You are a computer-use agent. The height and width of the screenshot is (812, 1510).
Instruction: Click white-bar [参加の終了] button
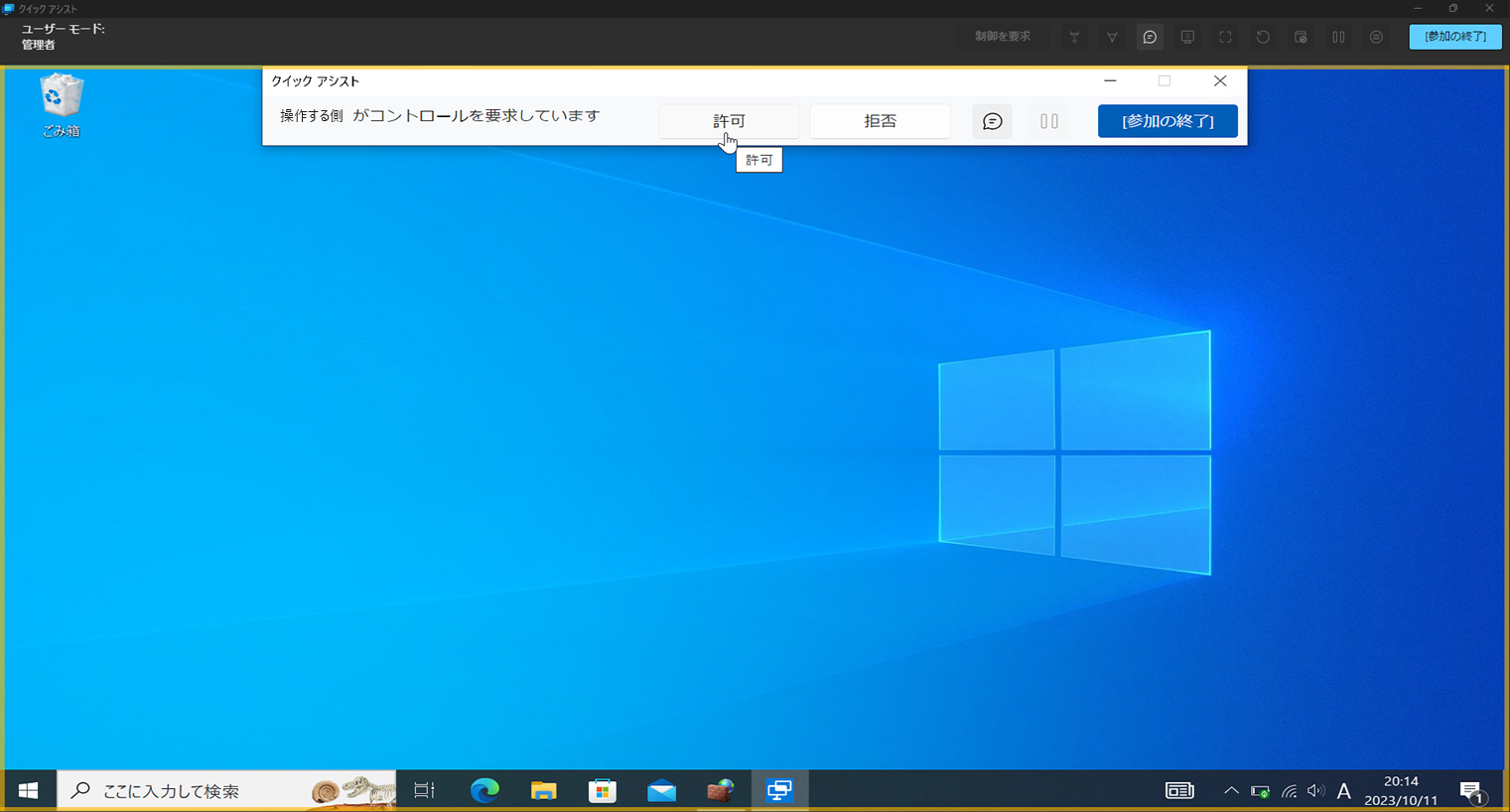point(1167,121)
